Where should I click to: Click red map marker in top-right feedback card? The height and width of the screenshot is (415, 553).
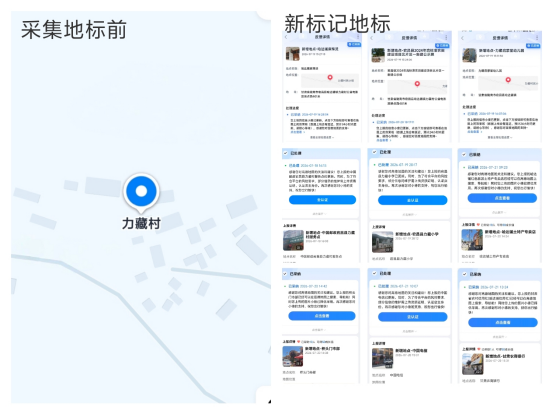tap(508, 80)
